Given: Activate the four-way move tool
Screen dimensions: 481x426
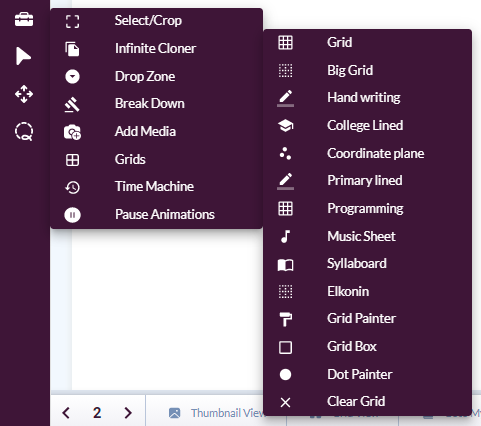Looking at the screenshot, I should pyautogui.click(x=24, y=94).
